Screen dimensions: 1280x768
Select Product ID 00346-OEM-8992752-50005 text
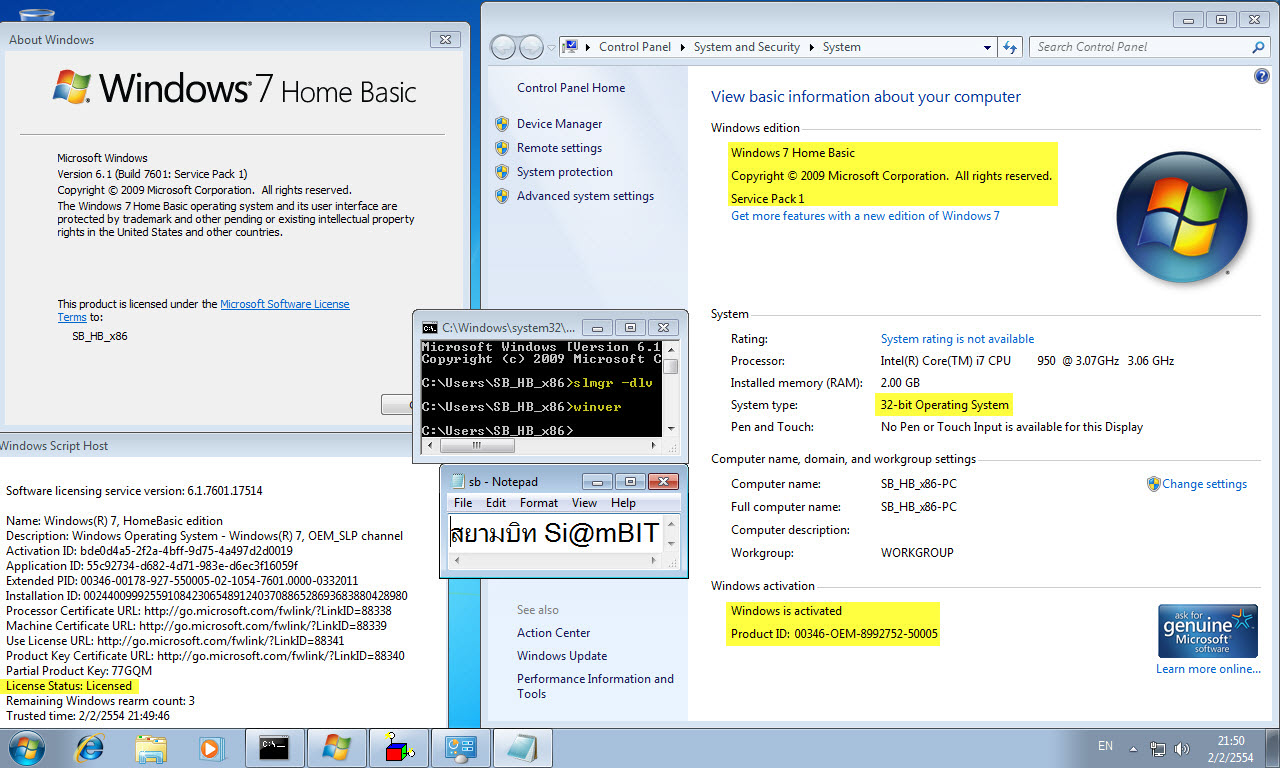coord(834,634)
